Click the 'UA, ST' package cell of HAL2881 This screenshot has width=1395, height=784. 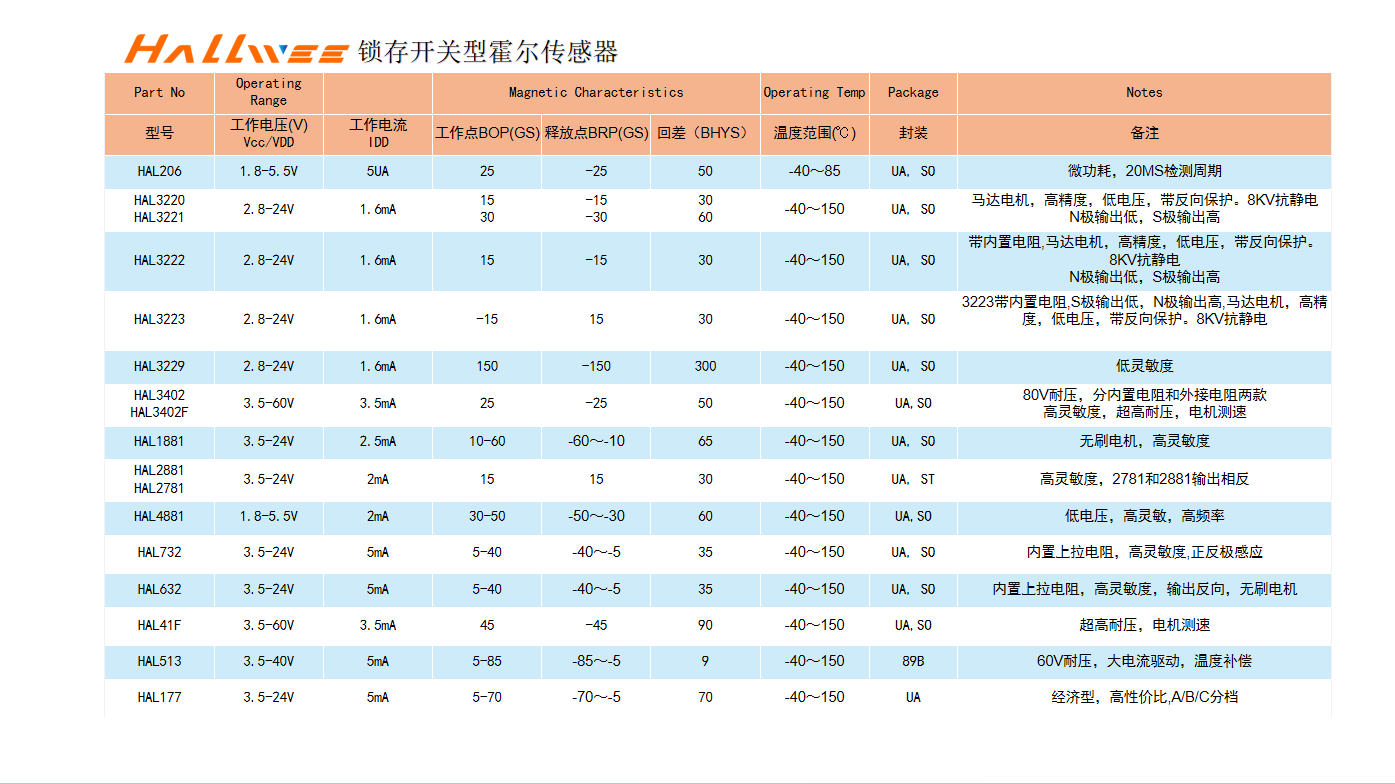[x=913, y=479]
